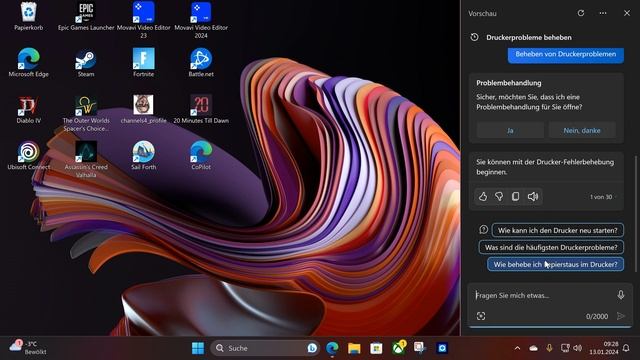Viewport: 640px width, 360px height.
Task: Give thumbs up to the response
Action: click(x=483, y=197)
